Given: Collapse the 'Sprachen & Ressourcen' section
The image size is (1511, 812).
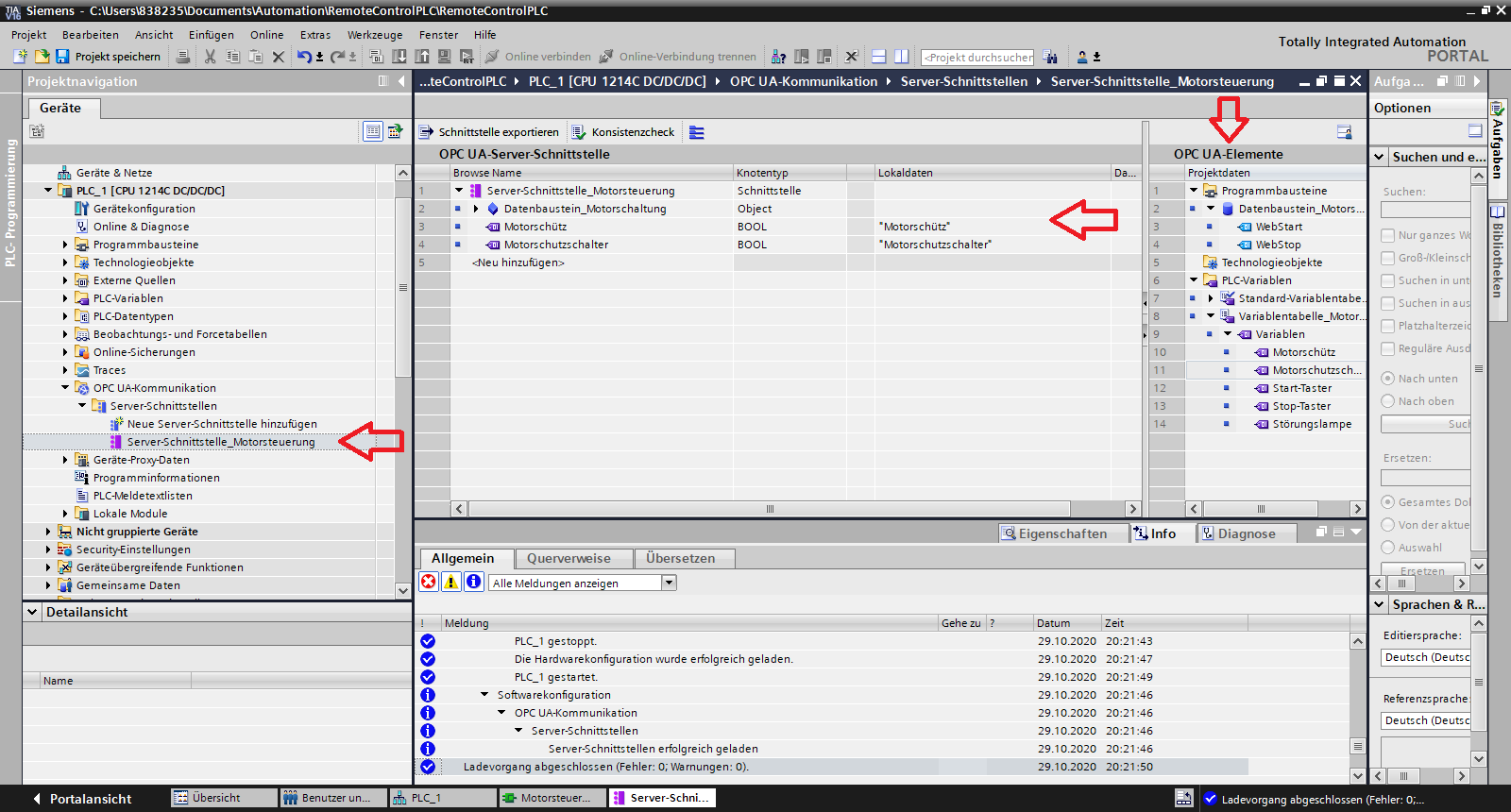Looking at the screenshot, I should [1380, 604].
